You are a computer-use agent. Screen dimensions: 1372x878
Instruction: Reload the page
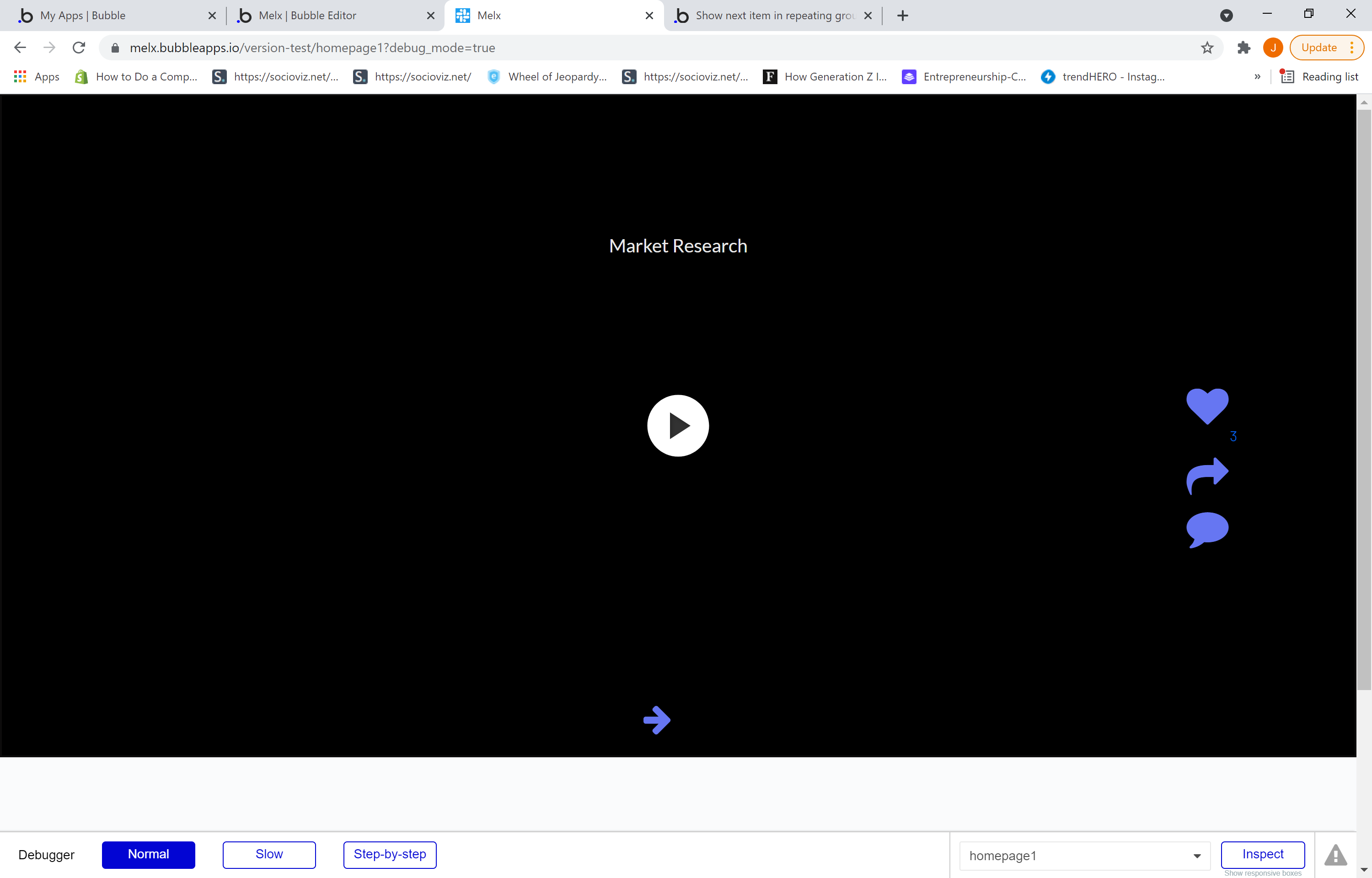tap(79, 48)
